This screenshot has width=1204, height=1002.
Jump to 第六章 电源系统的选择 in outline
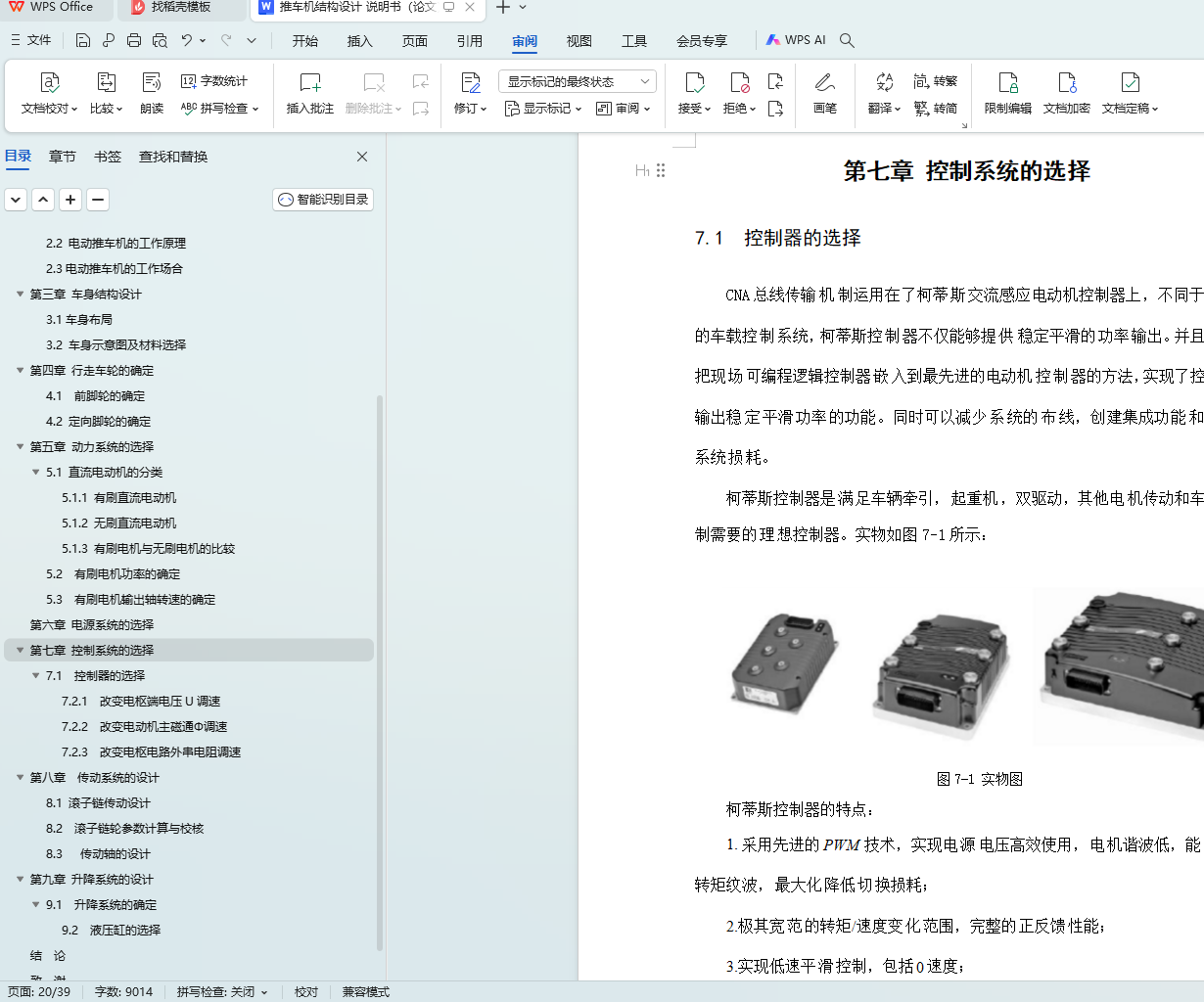(x=92, y=625)
